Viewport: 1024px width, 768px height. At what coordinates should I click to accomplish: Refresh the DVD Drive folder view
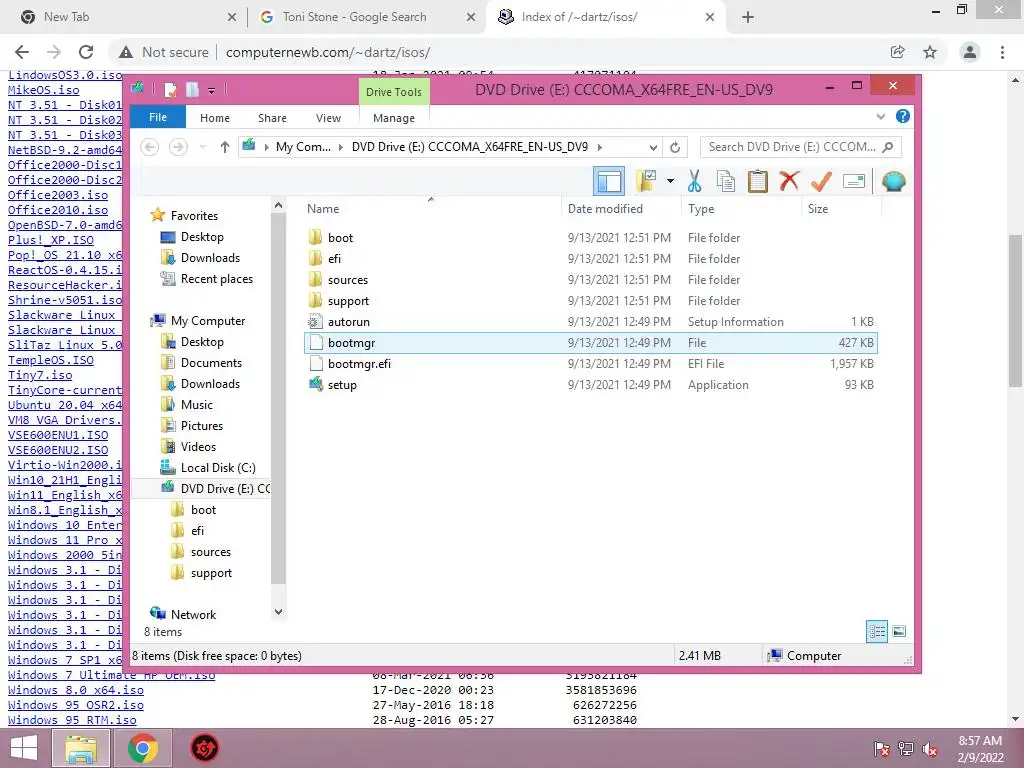click(x=675, y=148)
